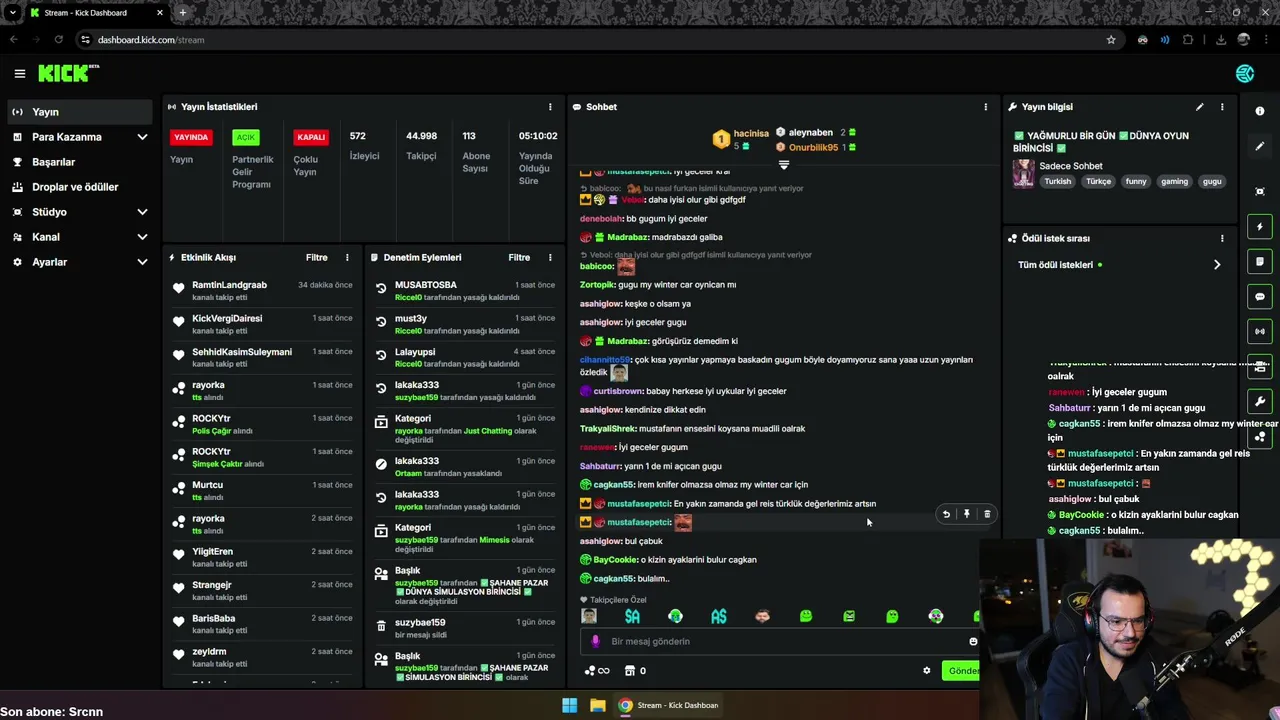Open Windows Start menu
Screen dimensions: 1280x720
click(569, 705)
